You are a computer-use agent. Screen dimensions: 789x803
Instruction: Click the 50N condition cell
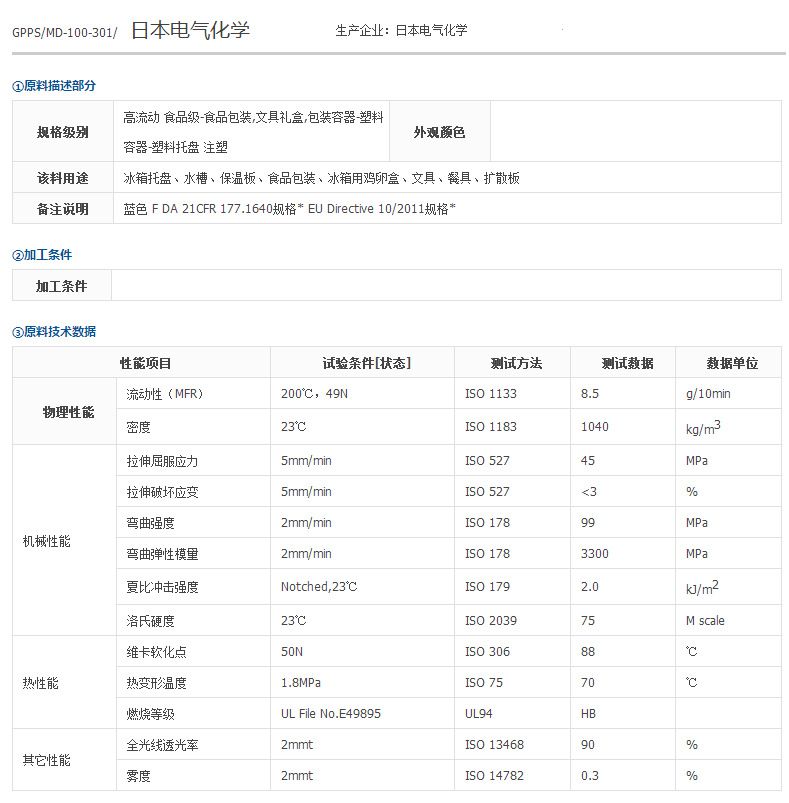(x=362, y=652)
